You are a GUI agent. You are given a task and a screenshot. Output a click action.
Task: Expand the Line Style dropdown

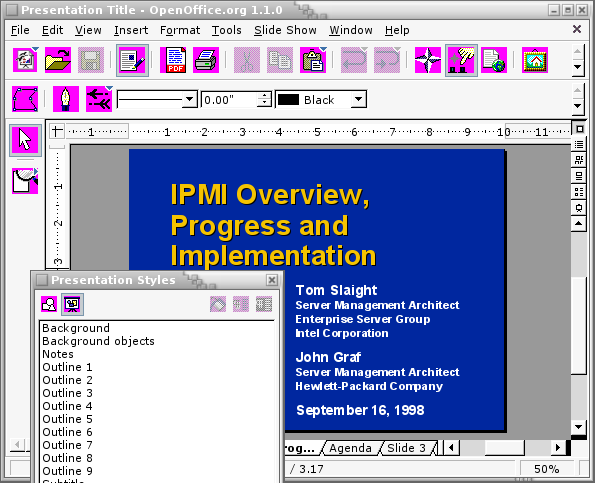(189, 100)
